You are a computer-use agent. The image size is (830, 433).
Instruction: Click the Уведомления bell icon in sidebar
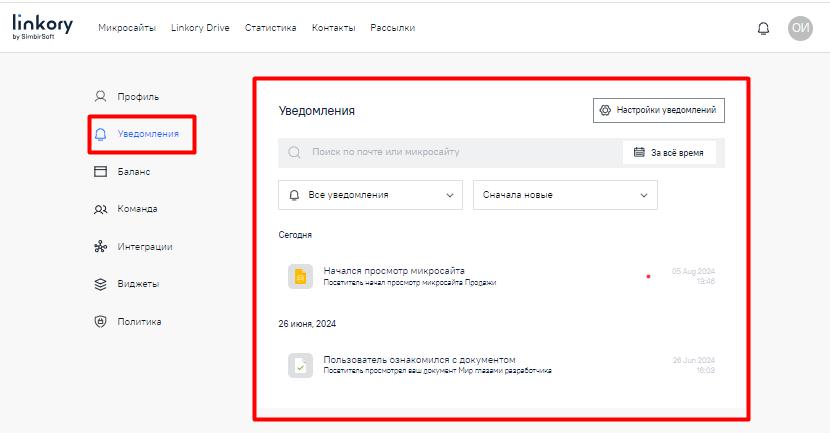[100, 134]
